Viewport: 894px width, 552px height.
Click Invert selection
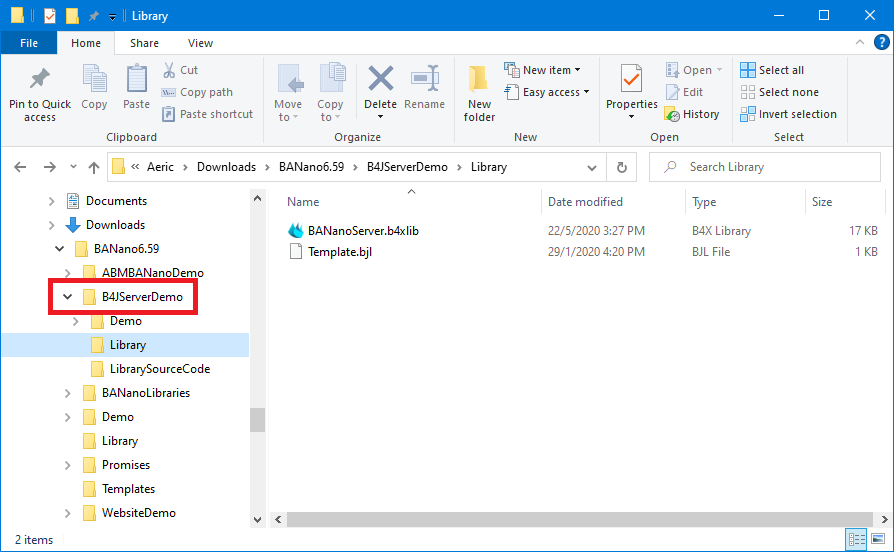pyautogui.click(x=789, y=114)
